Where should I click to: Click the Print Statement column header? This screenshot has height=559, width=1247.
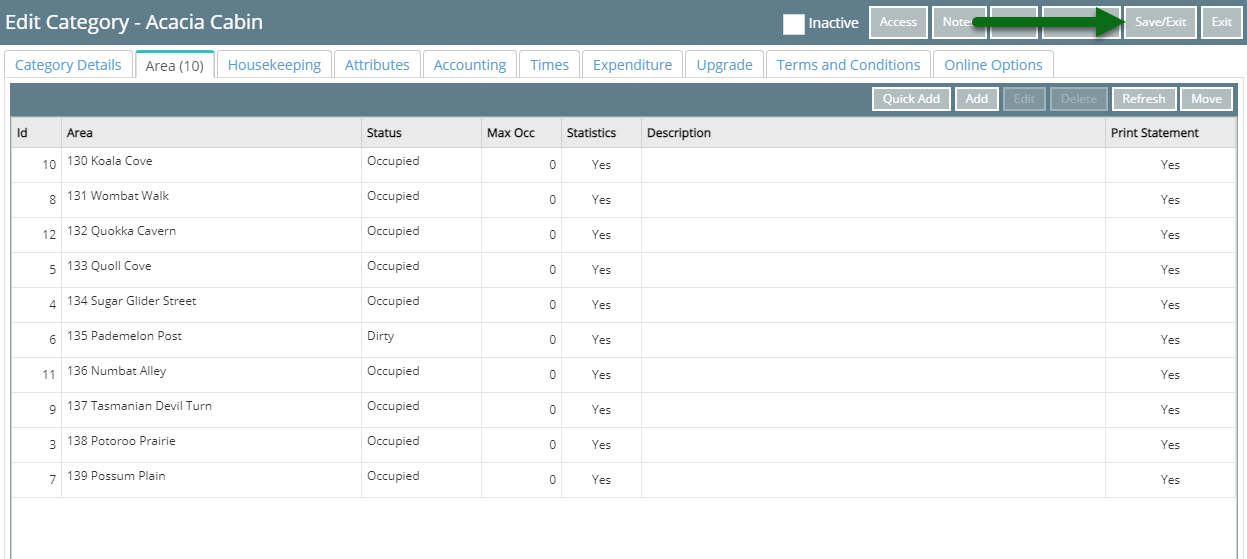pos(1170,133)
